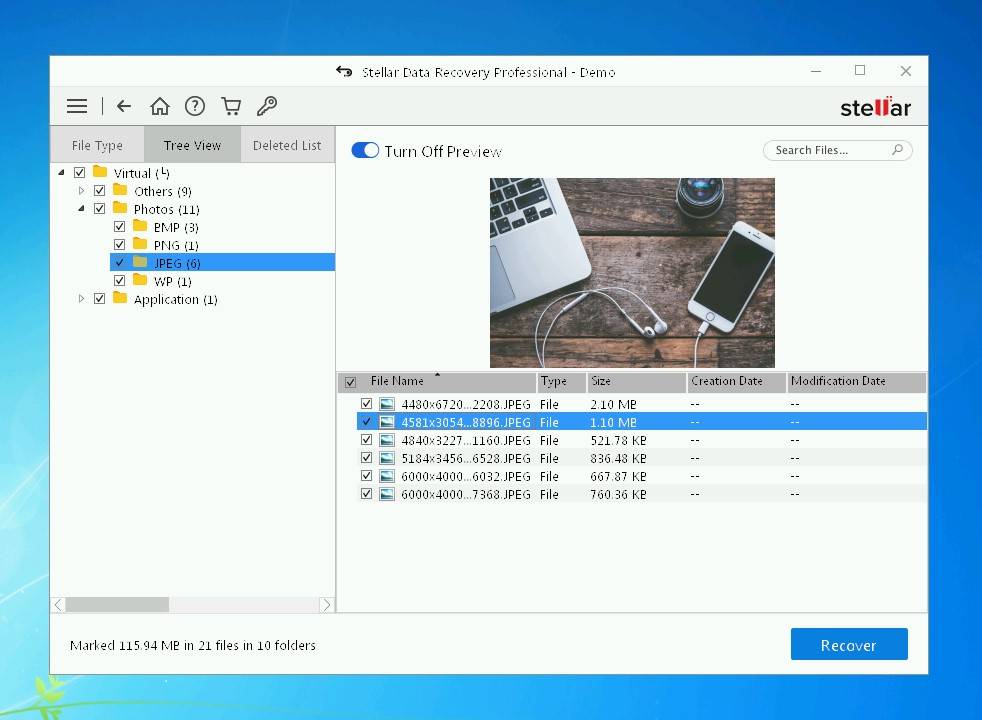Screen dimensions: 982x720
Task: Uncheck the Photos folder checkbox
Action: pos(100,208)
